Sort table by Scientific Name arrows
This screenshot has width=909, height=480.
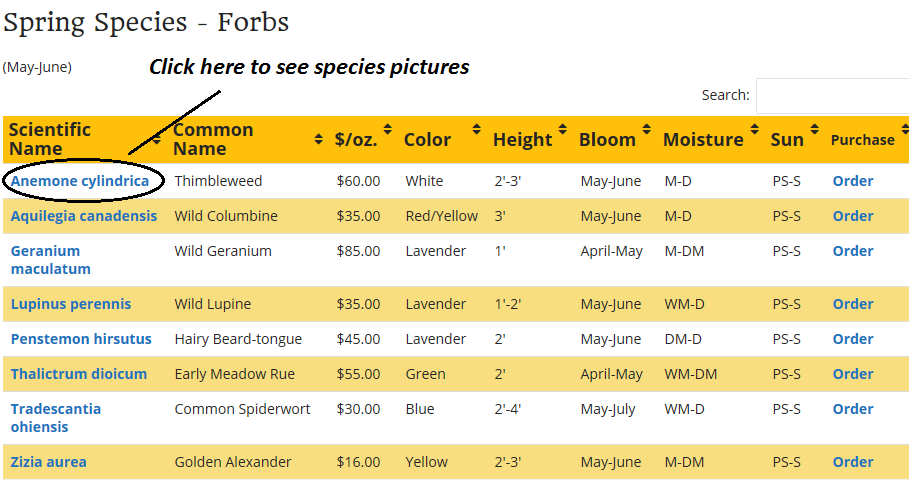coord(157,139)
